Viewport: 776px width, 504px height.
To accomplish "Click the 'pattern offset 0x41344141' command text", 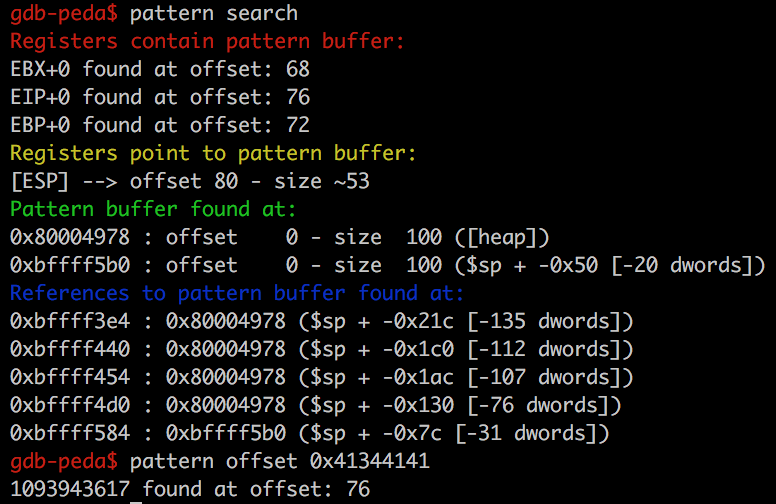I will 280,462.
